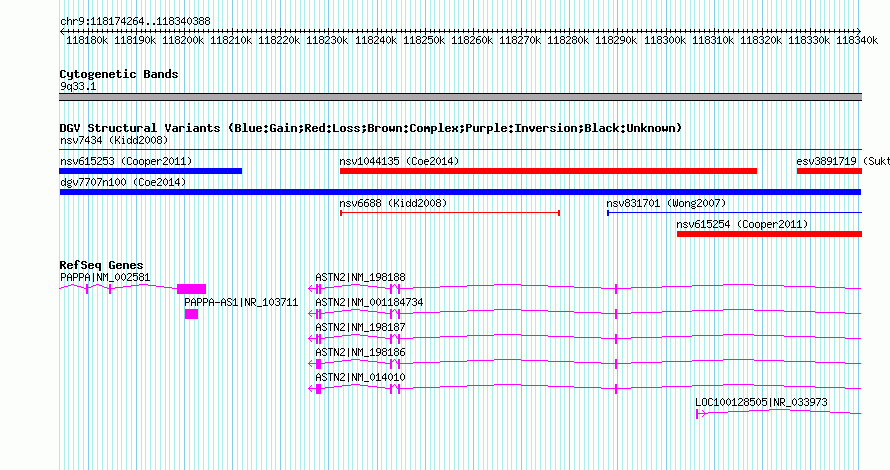Viewport: 890px width, 470px height.
Task: Click the nsv7434 (Kidd2008) variant label
Action: click(x=114, y=140)
